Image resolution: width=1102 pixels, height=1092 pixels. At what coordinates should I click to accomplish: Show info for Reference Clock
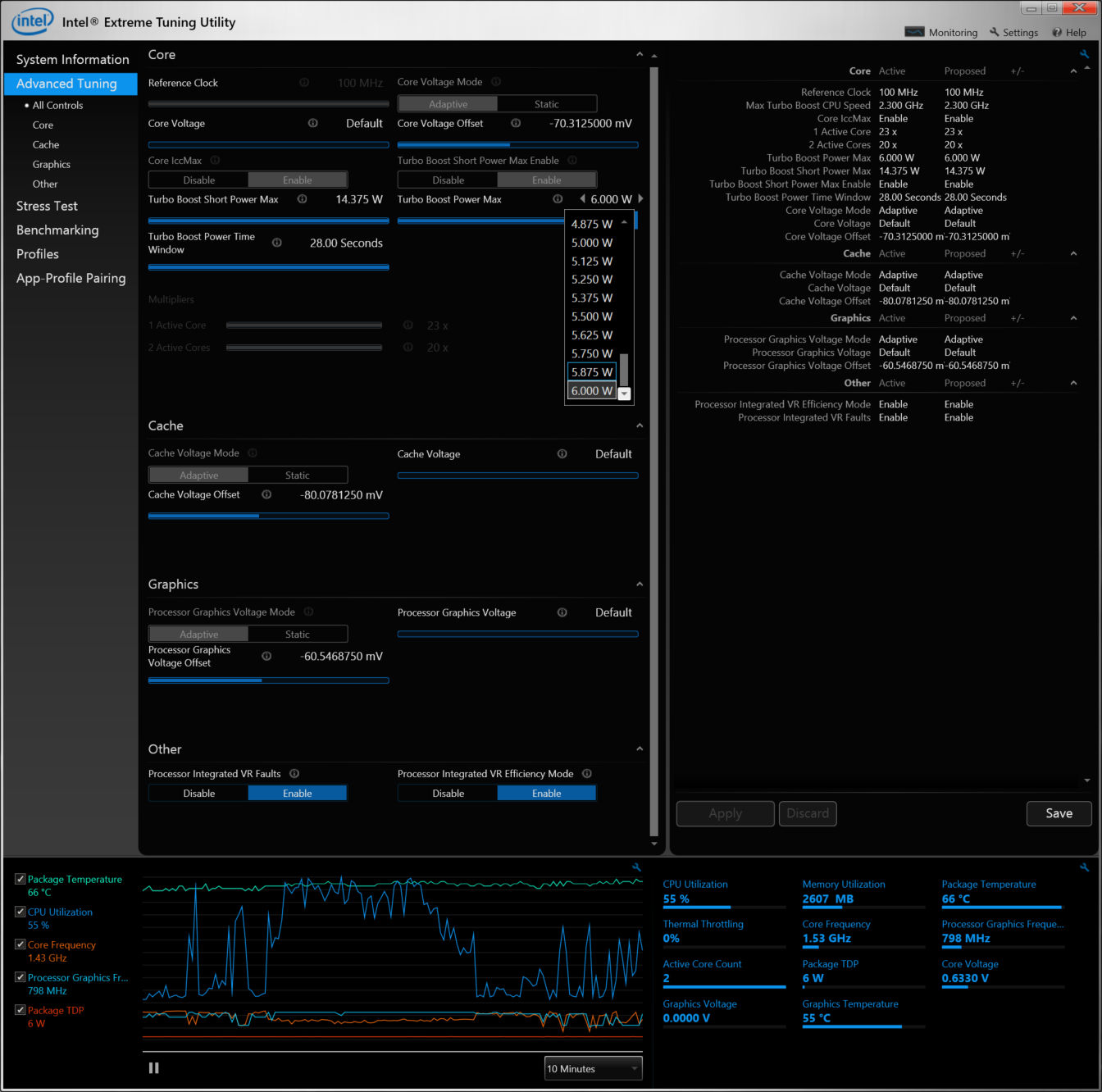coord(304,83)
